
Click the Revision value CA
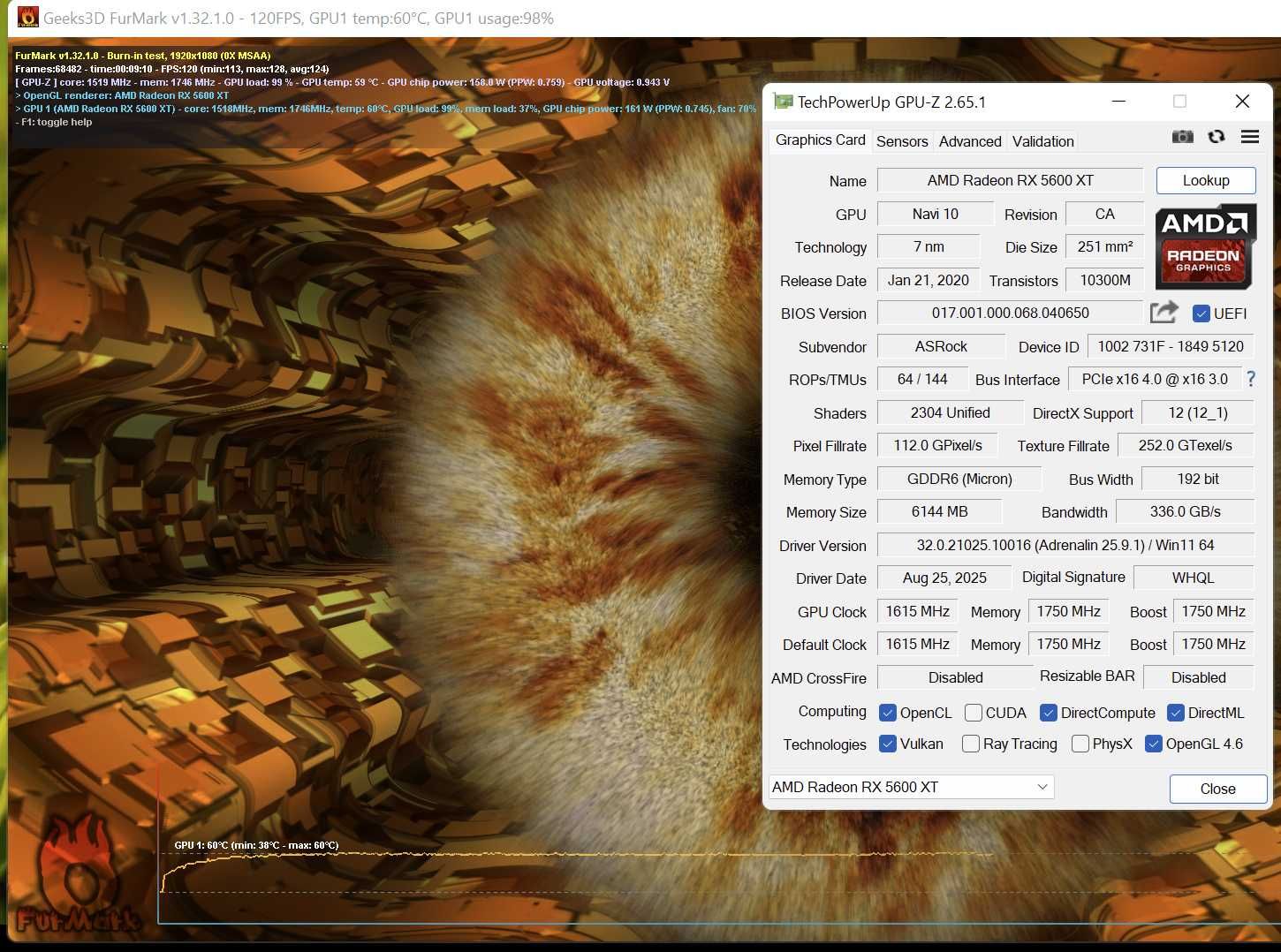(x=1104, y=214)
